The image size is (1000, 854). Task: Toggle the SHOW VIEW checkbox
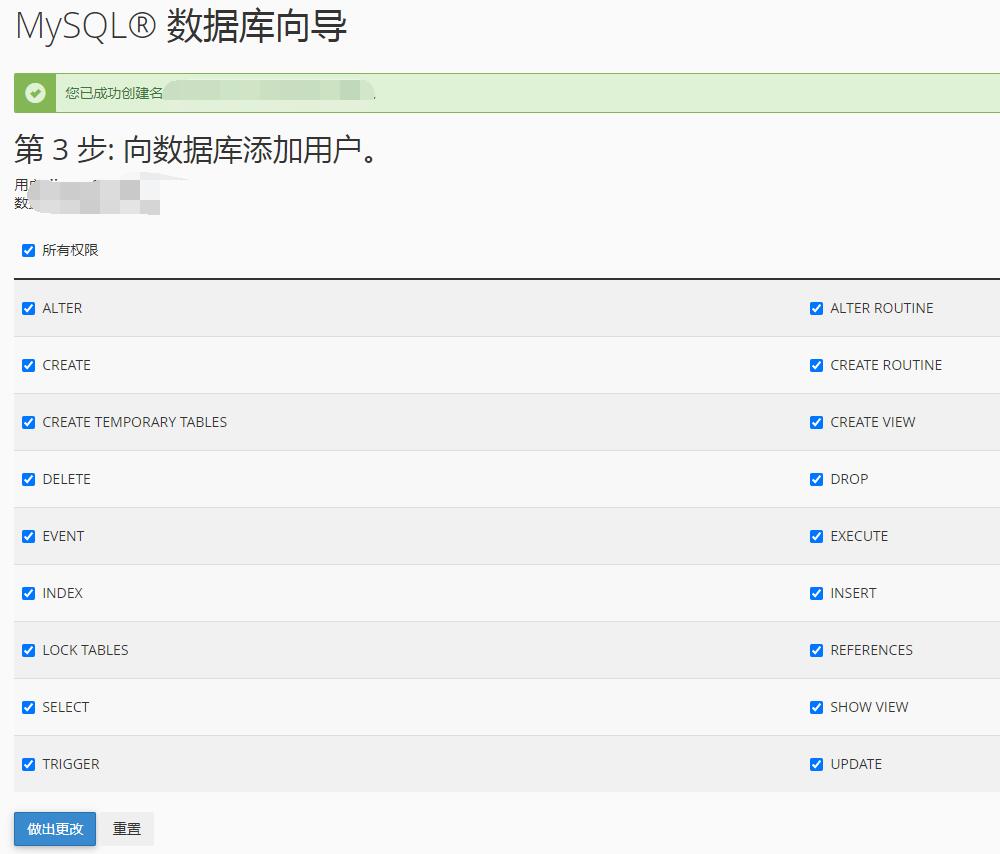pyautogui.click(x=816, y=707)
